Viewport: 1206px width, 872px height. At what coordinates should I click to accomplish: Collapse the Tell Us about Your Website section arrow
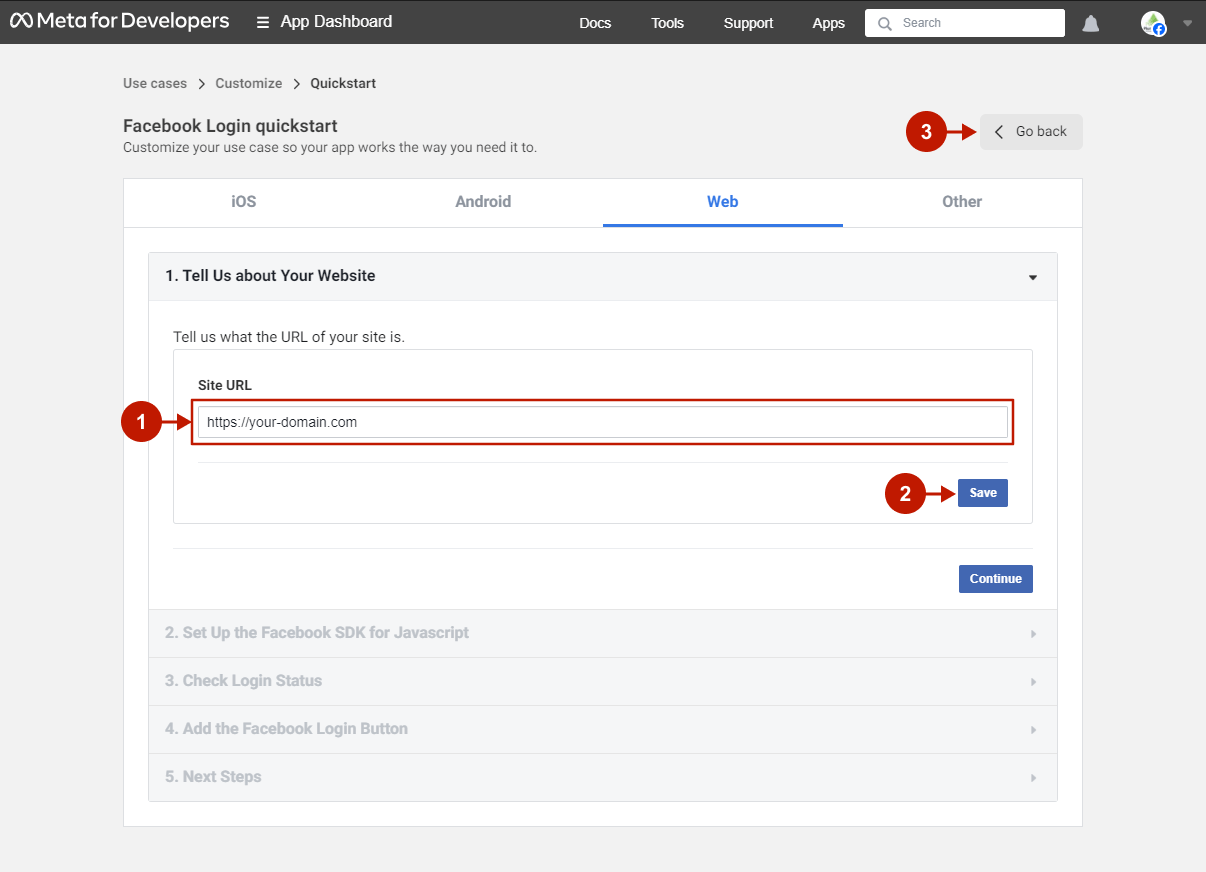(1033, 277)
